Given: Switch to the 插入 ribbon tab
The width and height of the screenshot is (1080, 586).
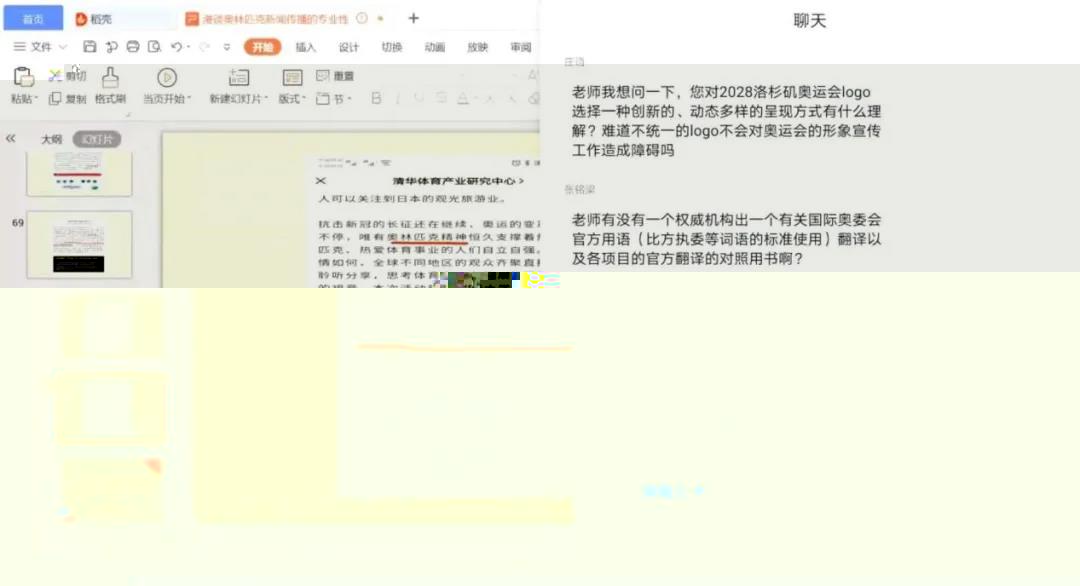Looking at the screenshot, I should 306,47.
